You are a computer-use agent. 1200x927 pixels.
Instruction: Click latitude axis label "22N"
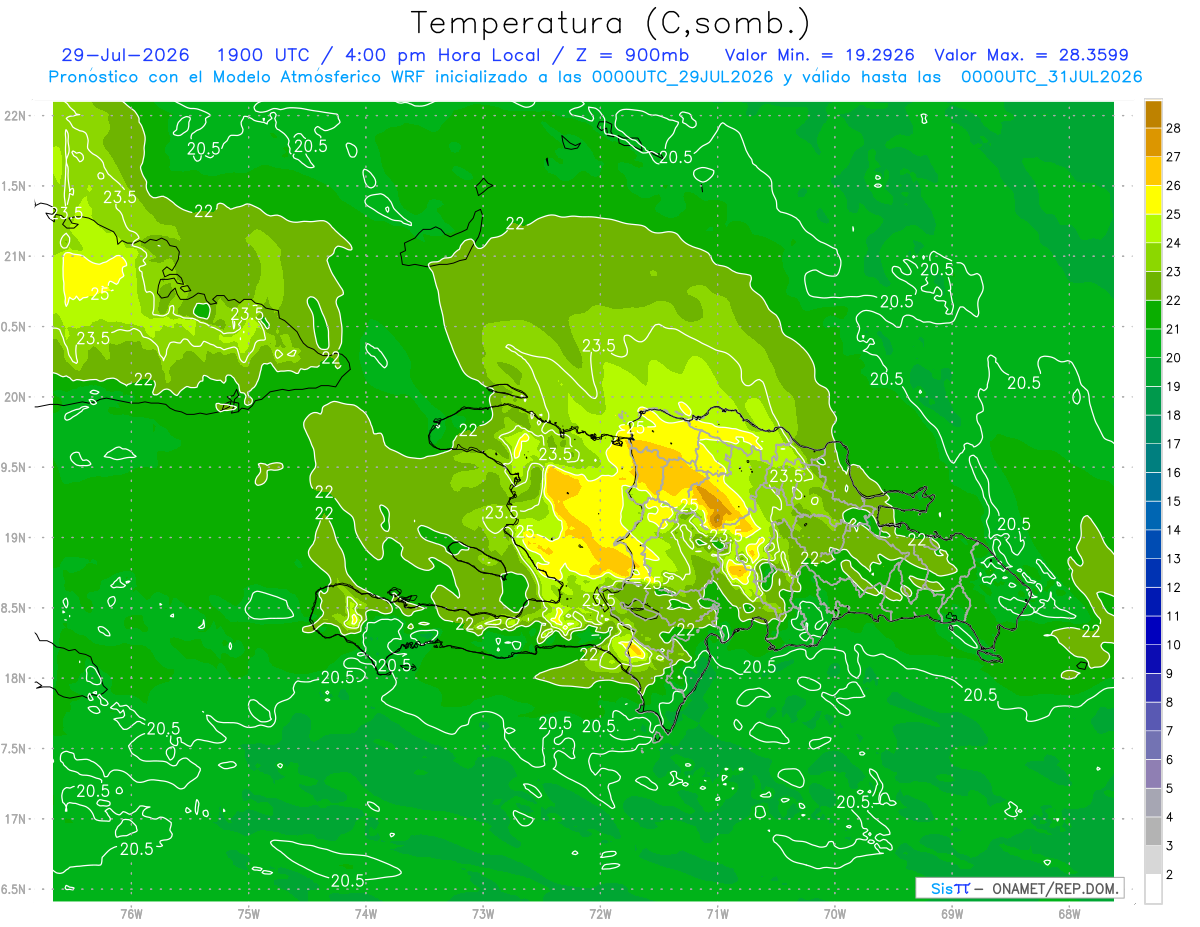pyautogui.click(x=16, y=115)
